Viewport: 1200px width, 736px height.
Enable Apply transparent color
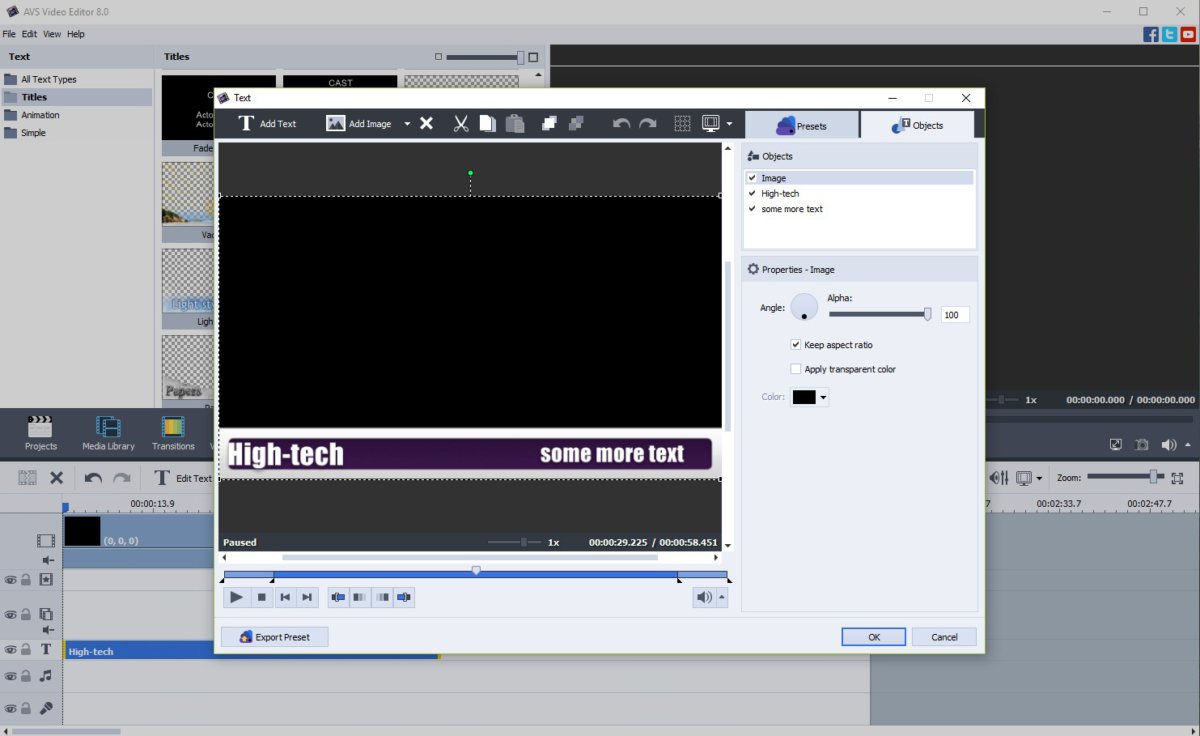pyautogui.click(x=796, y=369)
